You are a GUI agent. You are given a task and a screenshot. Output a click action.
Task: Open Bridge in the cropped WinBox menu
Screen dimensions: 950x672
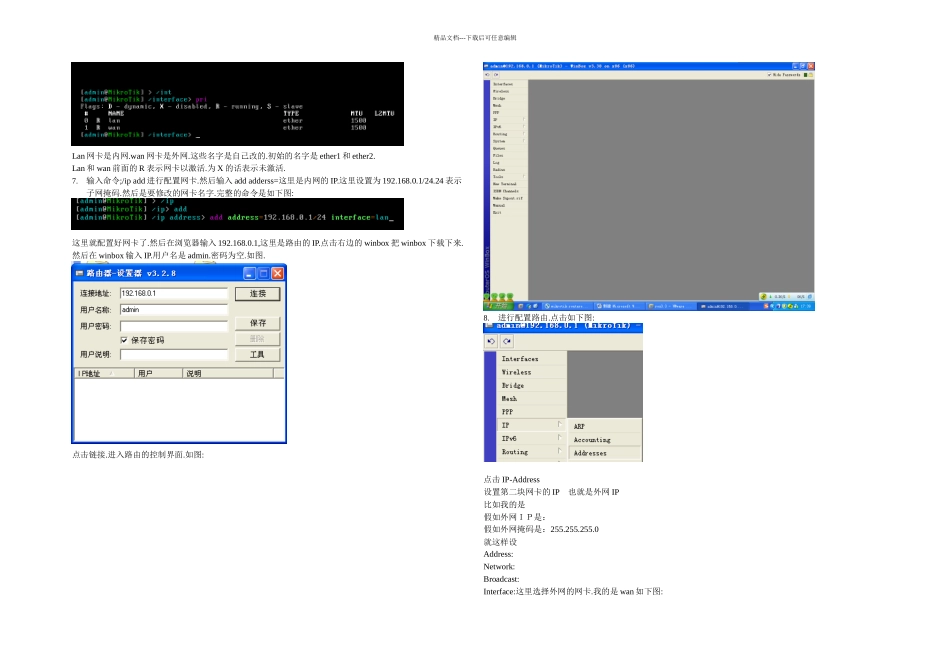click(x=531, y=385)
